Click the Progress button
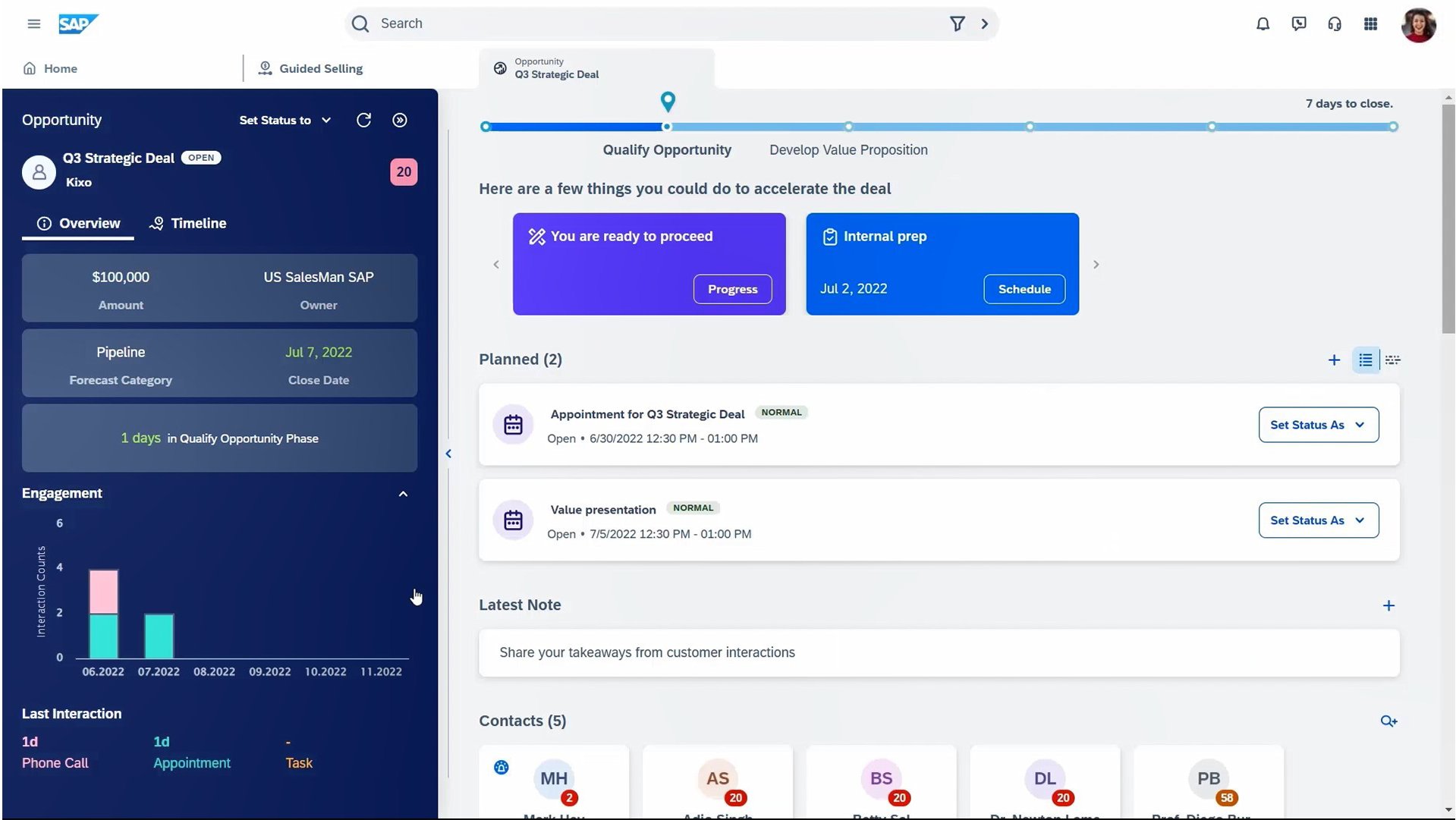This screenshot has height=820, width=1456. pyautogui.click(x=732, y=289)
